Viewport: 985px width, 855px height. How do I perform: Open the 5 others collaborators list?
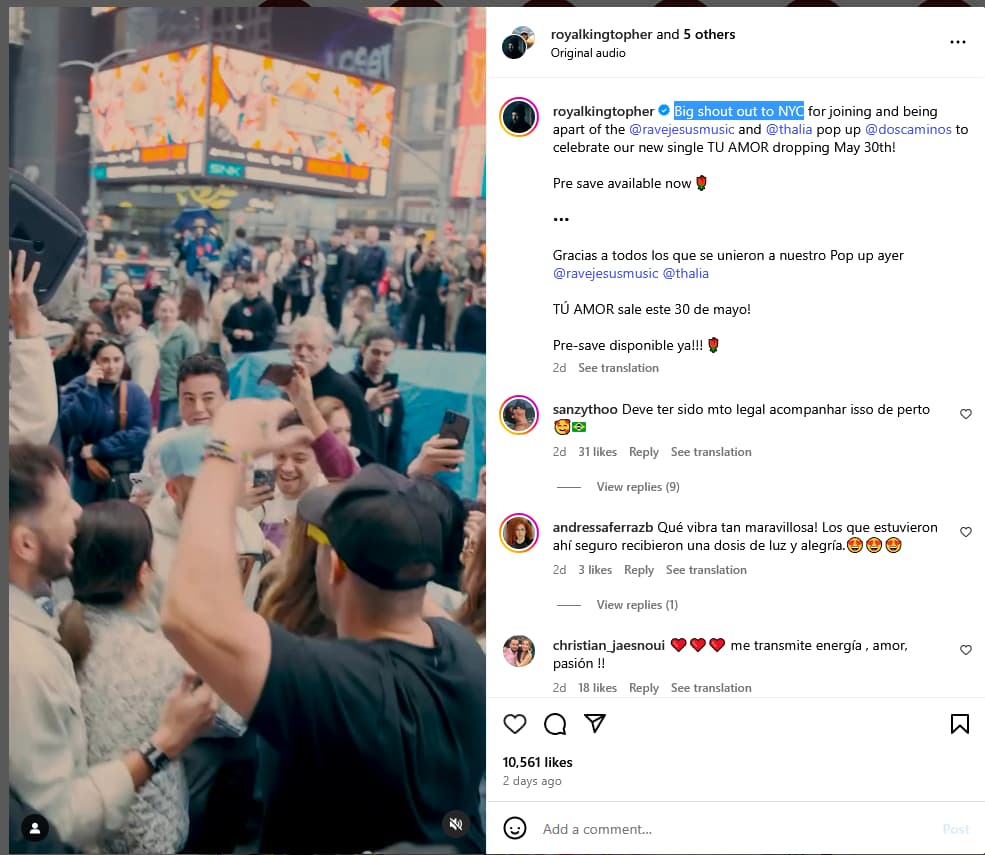coord(709,35)
